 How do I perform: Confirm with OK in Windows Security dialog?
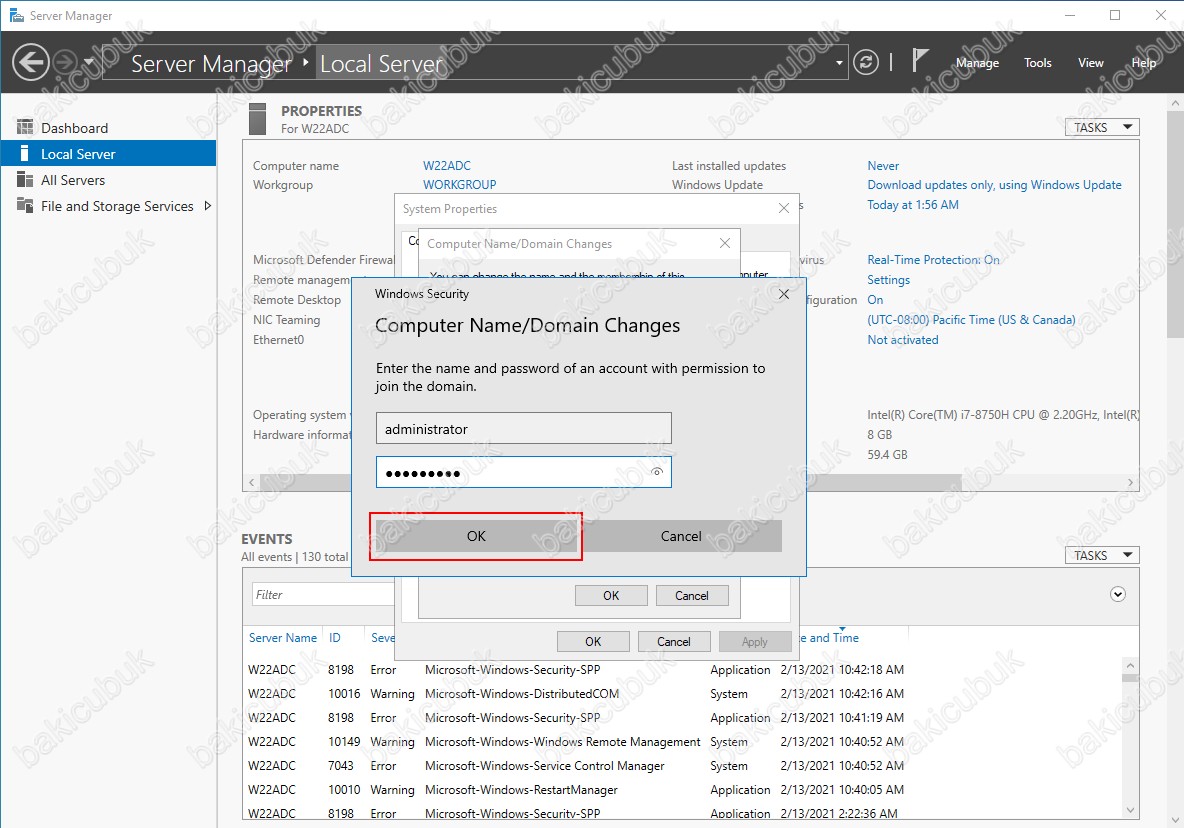click(x=476, y=536)
